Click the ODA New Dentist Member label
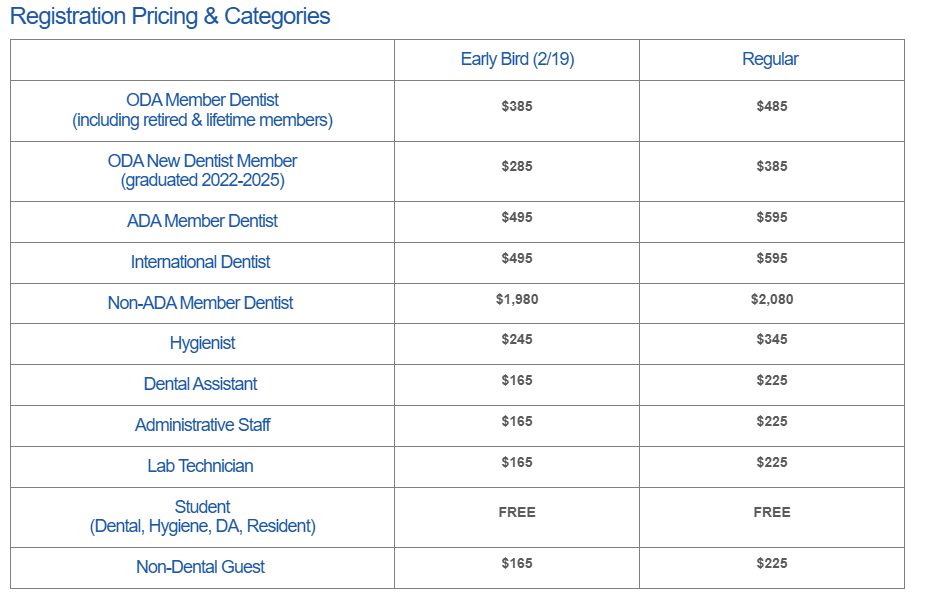Screen dimensions: 925x603 coord(202,161)
